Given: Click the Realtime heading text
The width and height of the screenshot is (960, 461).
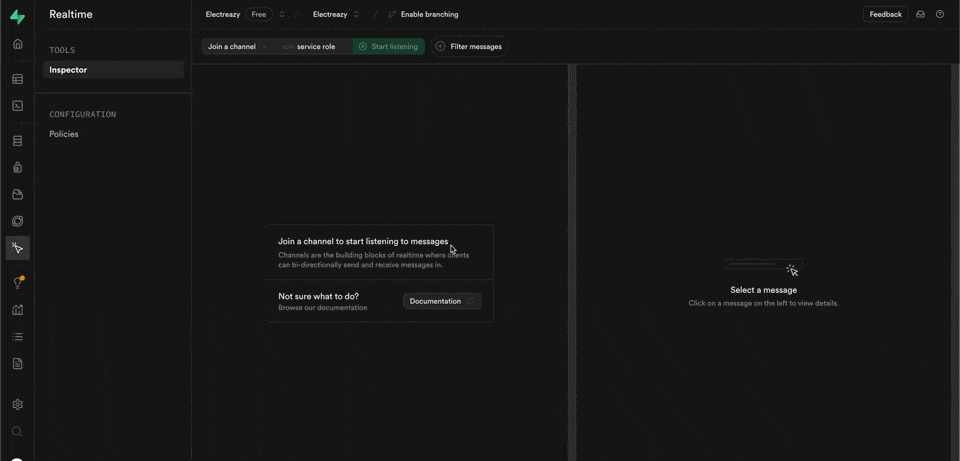Looking at the screenshot, I should coord(71,14).
